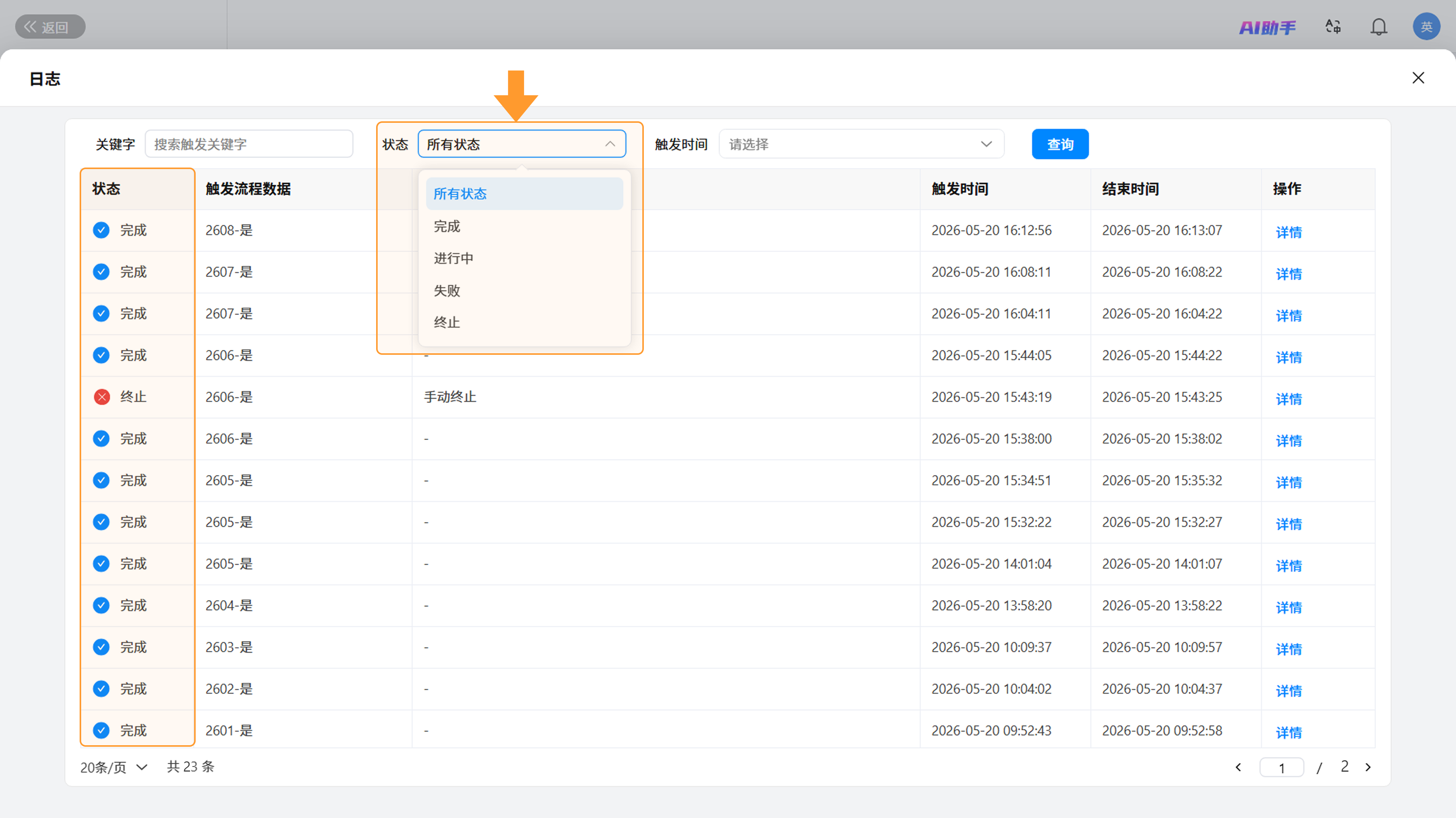Click the 返回 back button
The height and width of the screenshot is (818, 1456).
[50, 27]
